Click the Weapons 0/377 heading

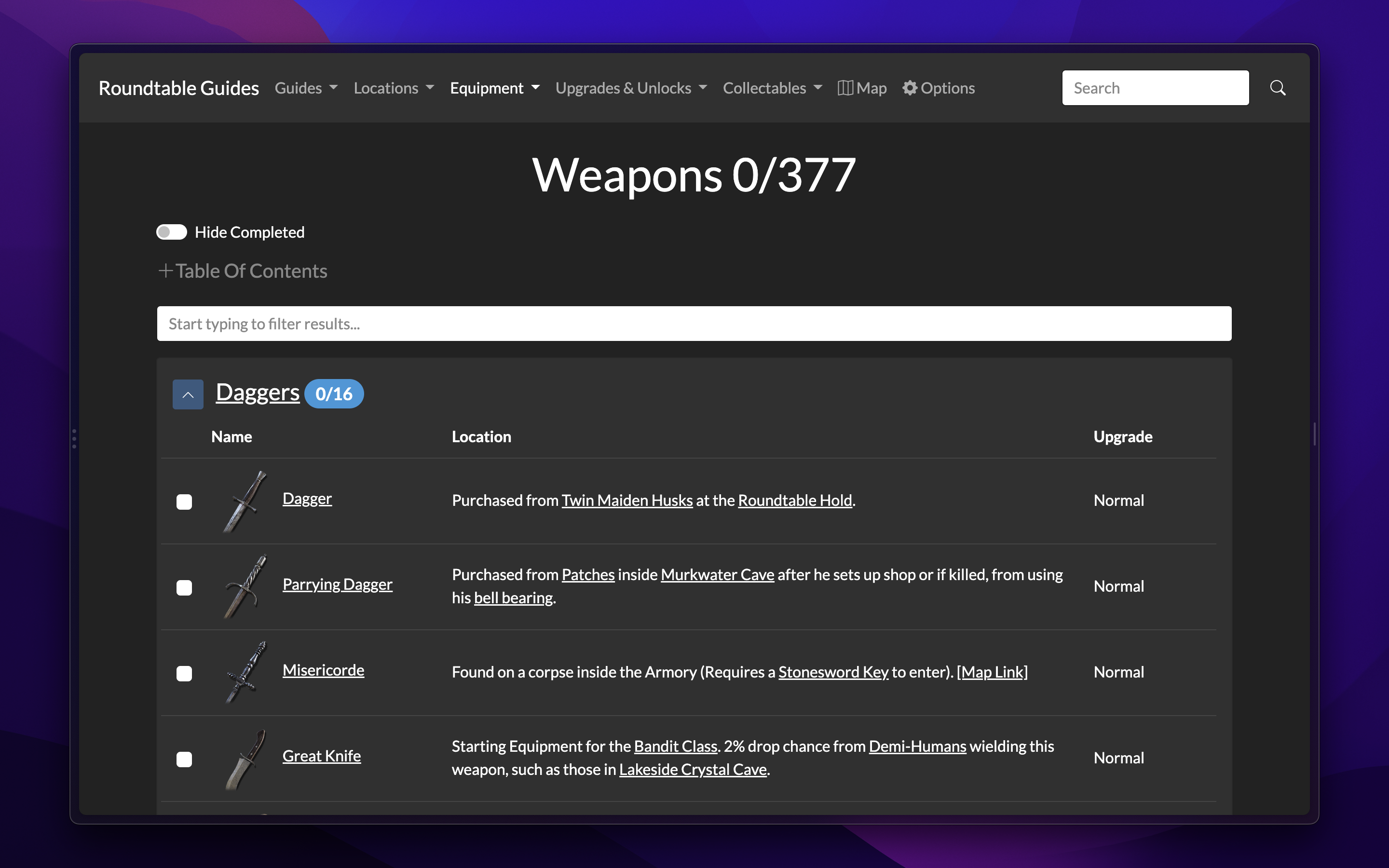pos(694,175)
